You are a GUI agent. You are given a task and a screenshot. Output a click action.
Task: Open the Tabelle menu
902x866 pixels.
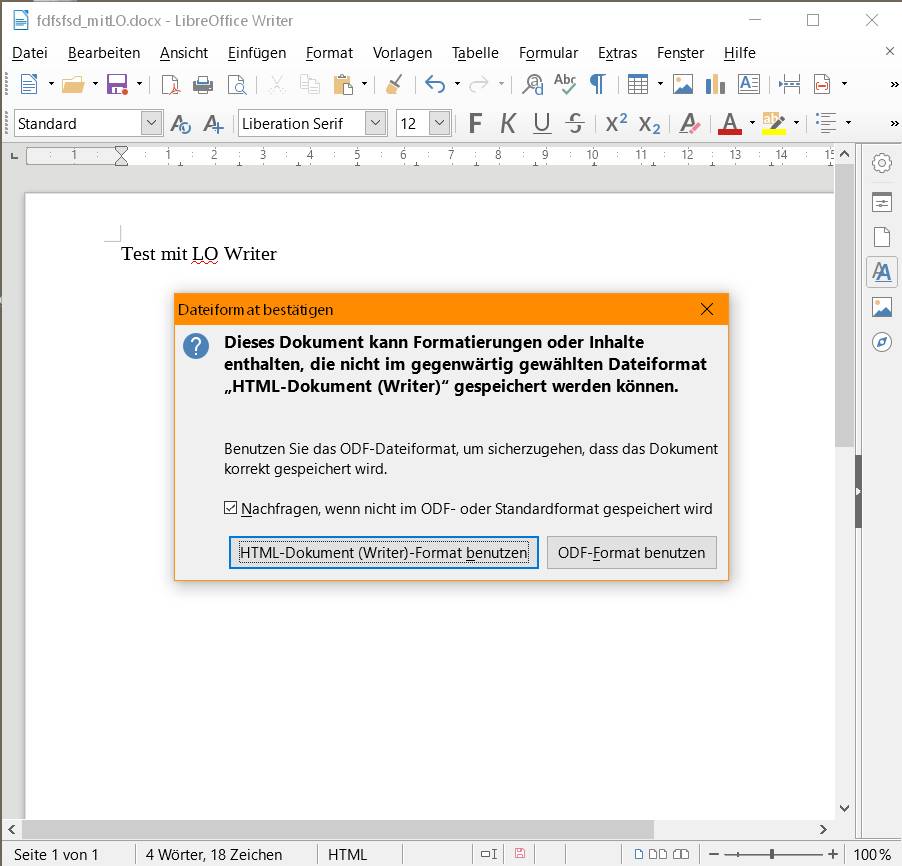[x=474, y=53]
